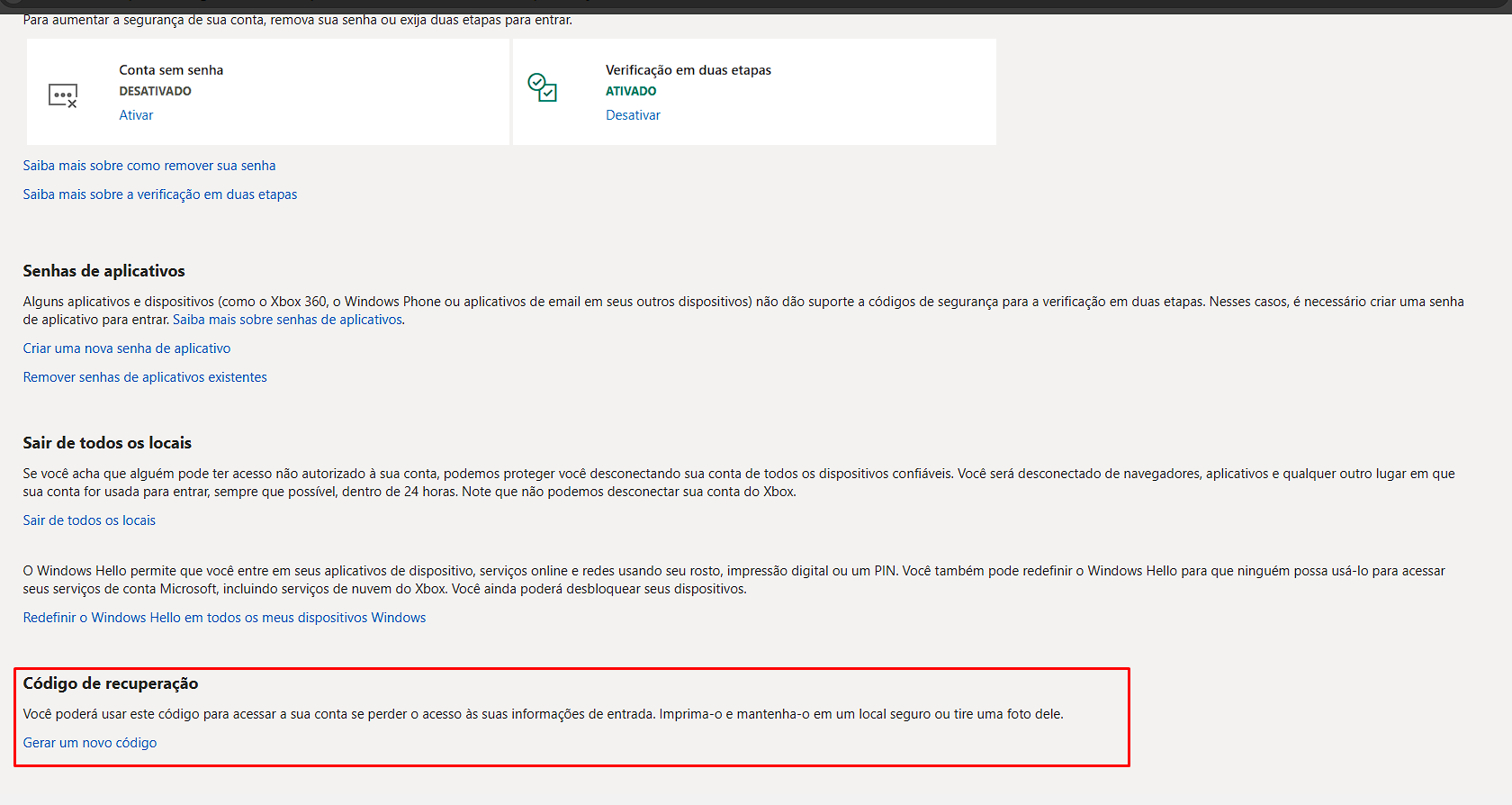The height and width of the screenshot is (805, 1512).
Task: Click 'Gerar um novo código' link
Action: coord(90,743)
